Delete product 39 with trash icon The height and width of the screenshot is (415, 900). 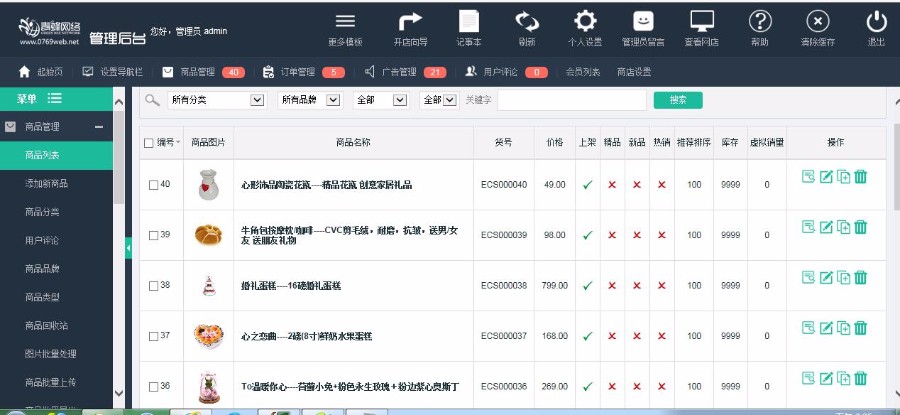[860, 227]
